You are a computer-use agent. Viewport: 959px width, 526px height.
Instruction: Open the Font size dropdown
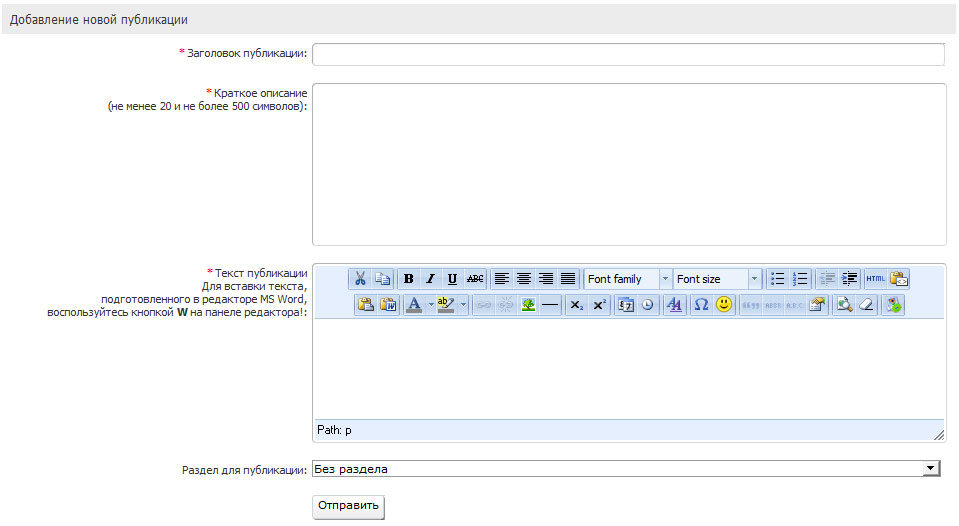click(717, 279)
